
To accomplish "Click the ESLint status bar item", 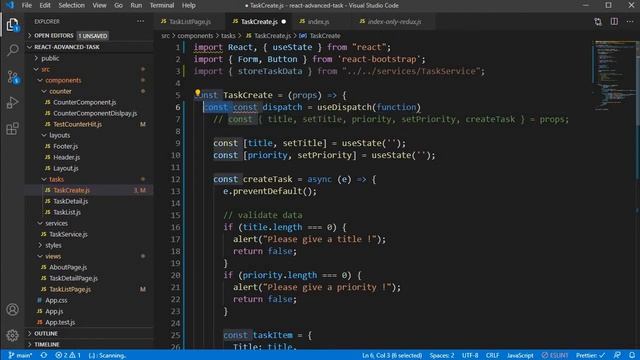I will click(554, 355).
